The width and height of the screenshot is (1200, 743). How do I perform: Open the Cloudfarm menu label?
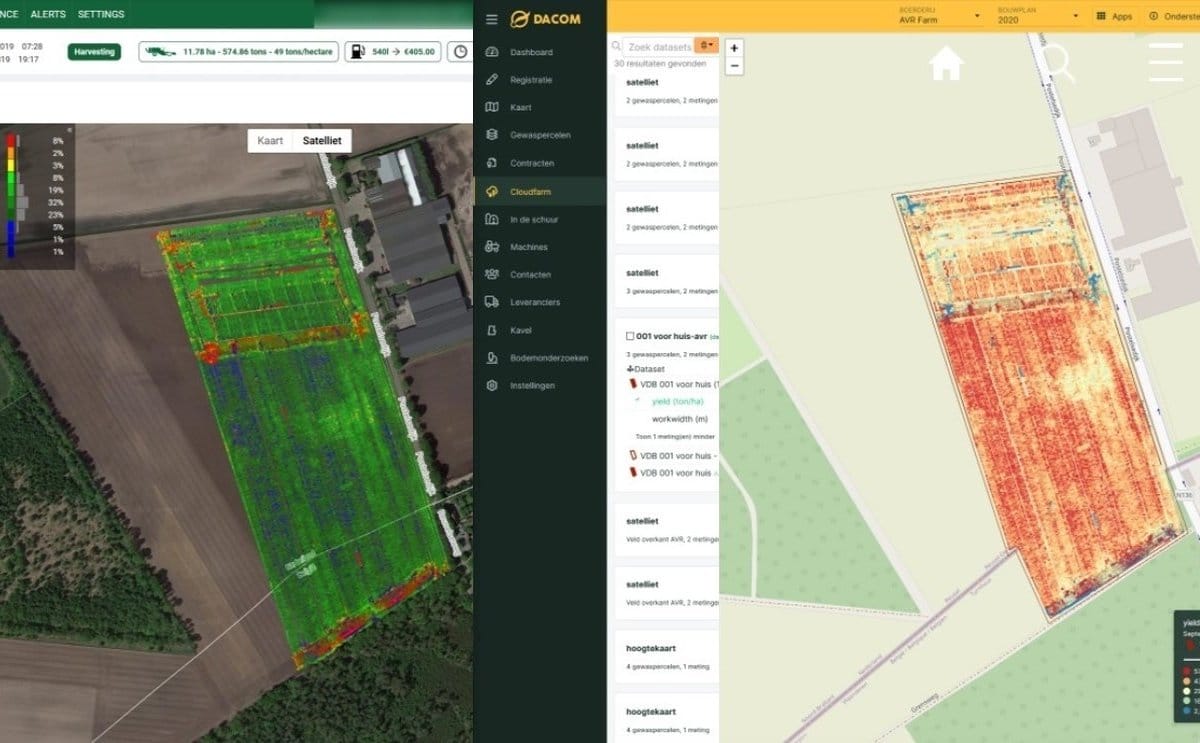[530, 191]
